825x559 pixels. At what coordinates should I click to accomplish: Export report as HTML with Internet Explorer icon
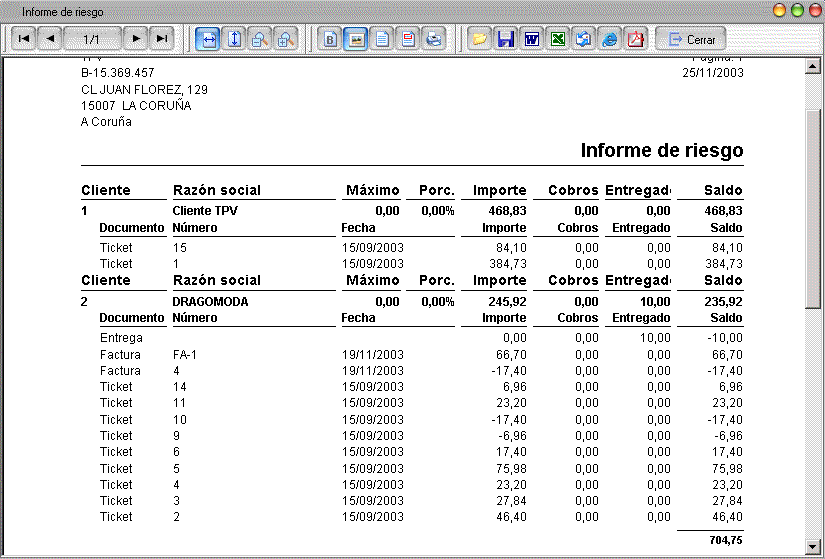pyautogui.click(x=610, y=39)
